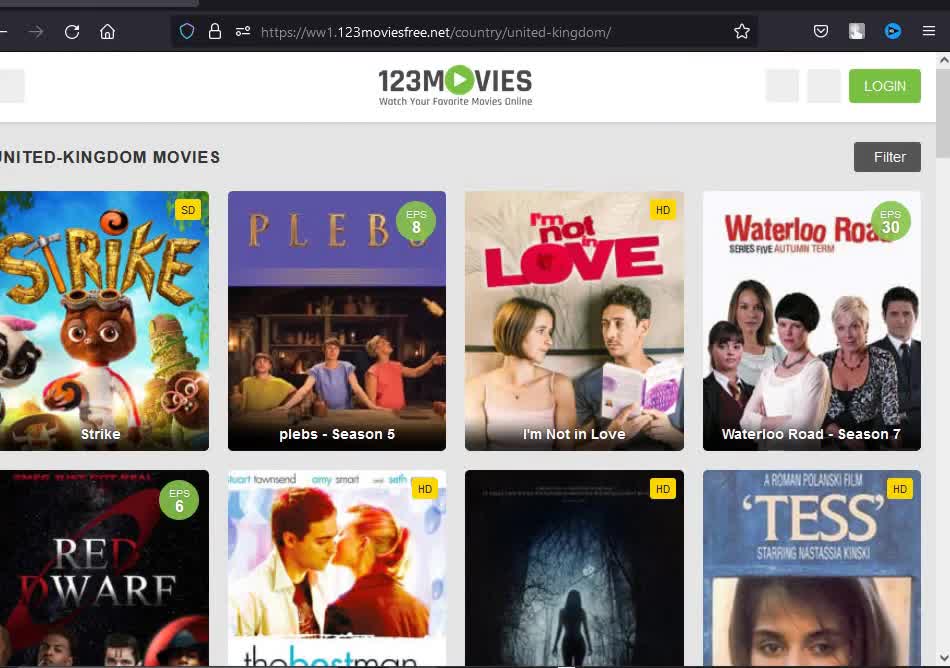Open the Tess movie poster
The height and width of the screenshot is (668, 950).
tap(812, 568)
